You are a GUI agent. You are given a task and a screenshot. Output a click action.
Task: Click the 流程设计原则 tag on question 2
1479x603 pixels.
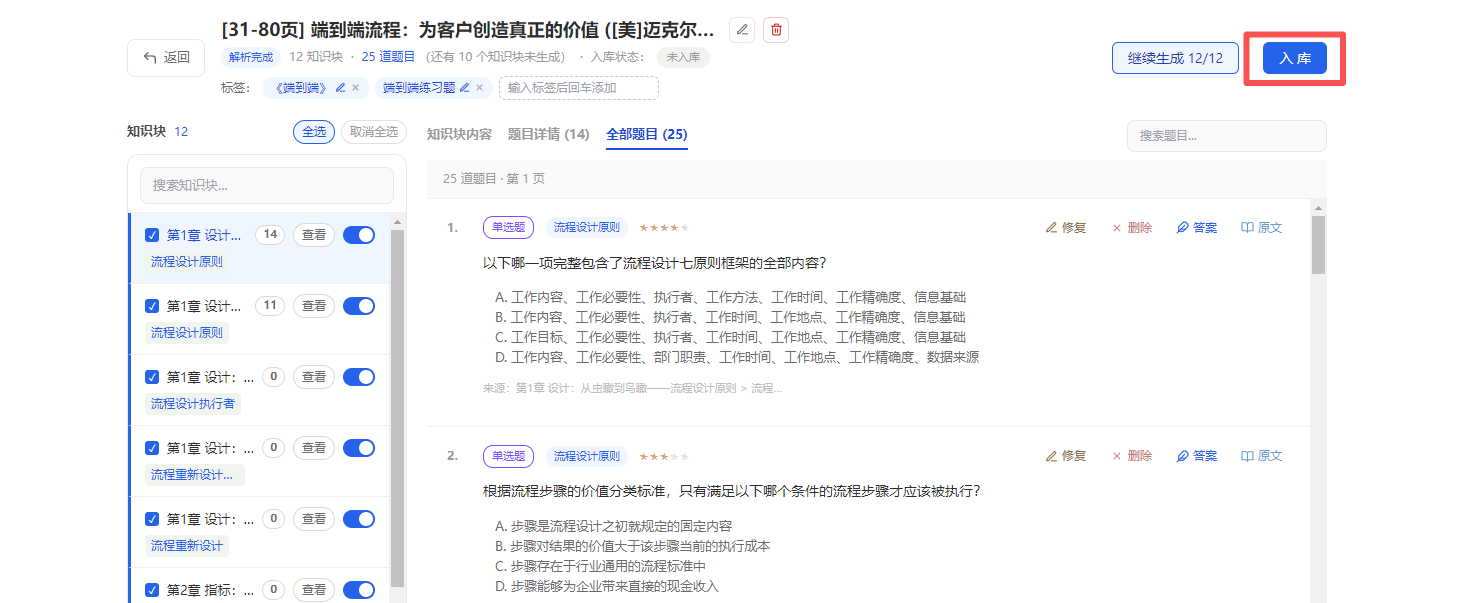[587, 456]
